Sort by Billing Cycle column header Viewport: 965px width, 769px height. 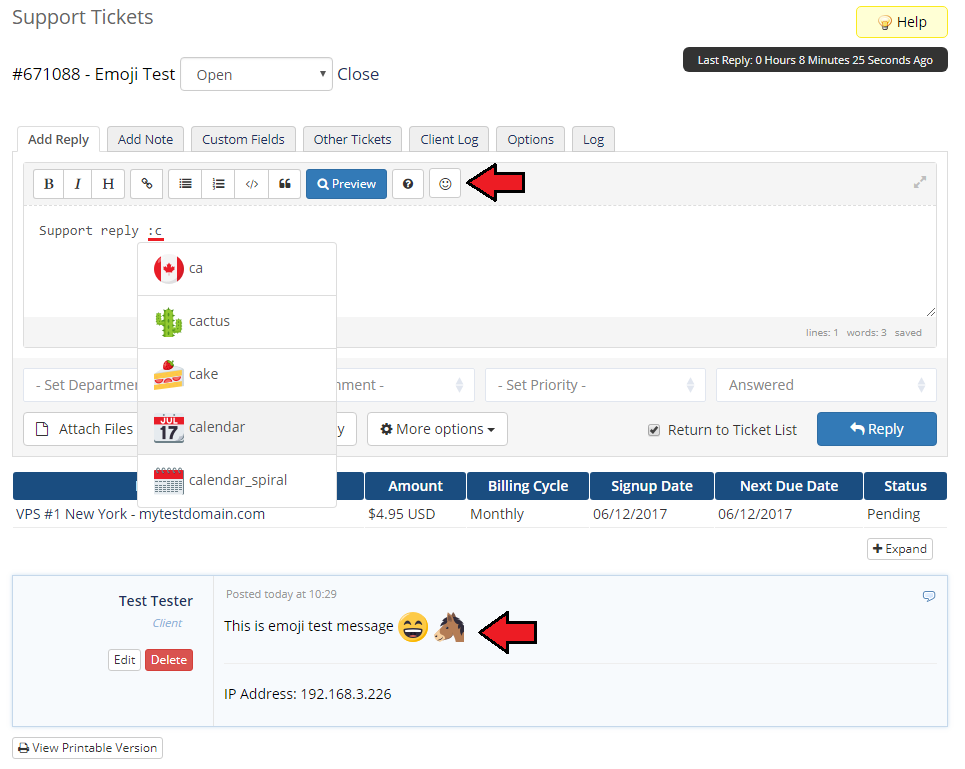click(528, 486)
